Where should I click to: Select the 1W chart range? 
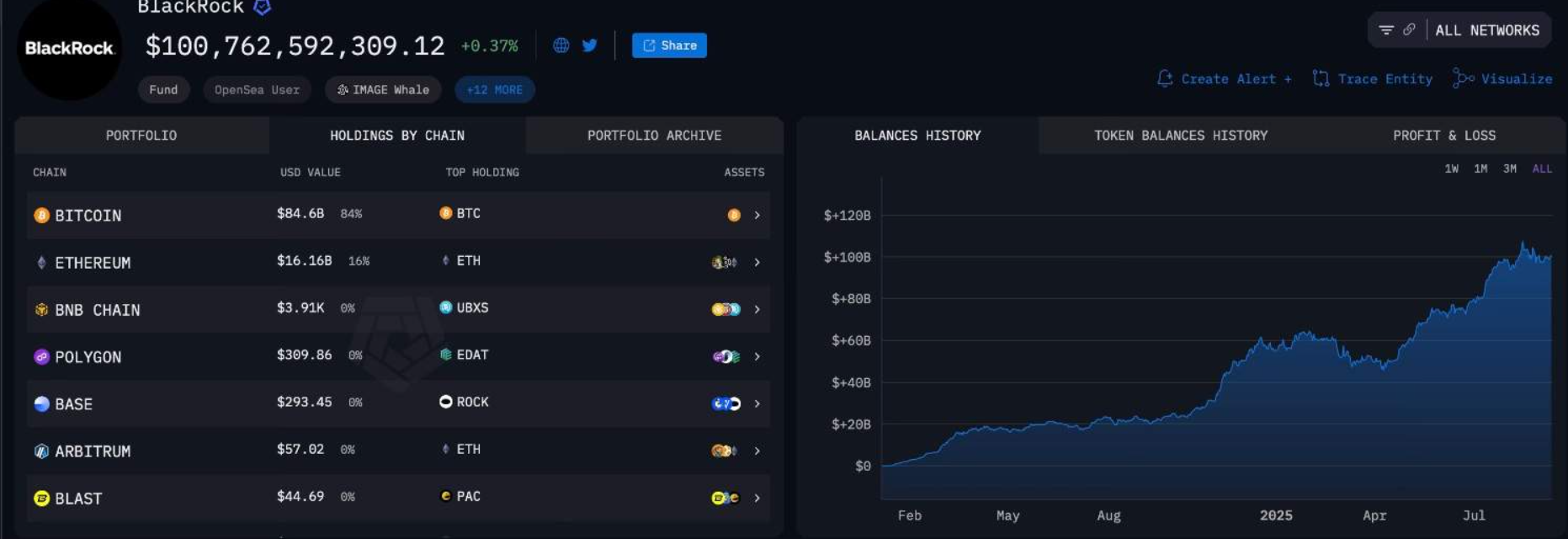pyautogui.click(x=1452, y=169)
